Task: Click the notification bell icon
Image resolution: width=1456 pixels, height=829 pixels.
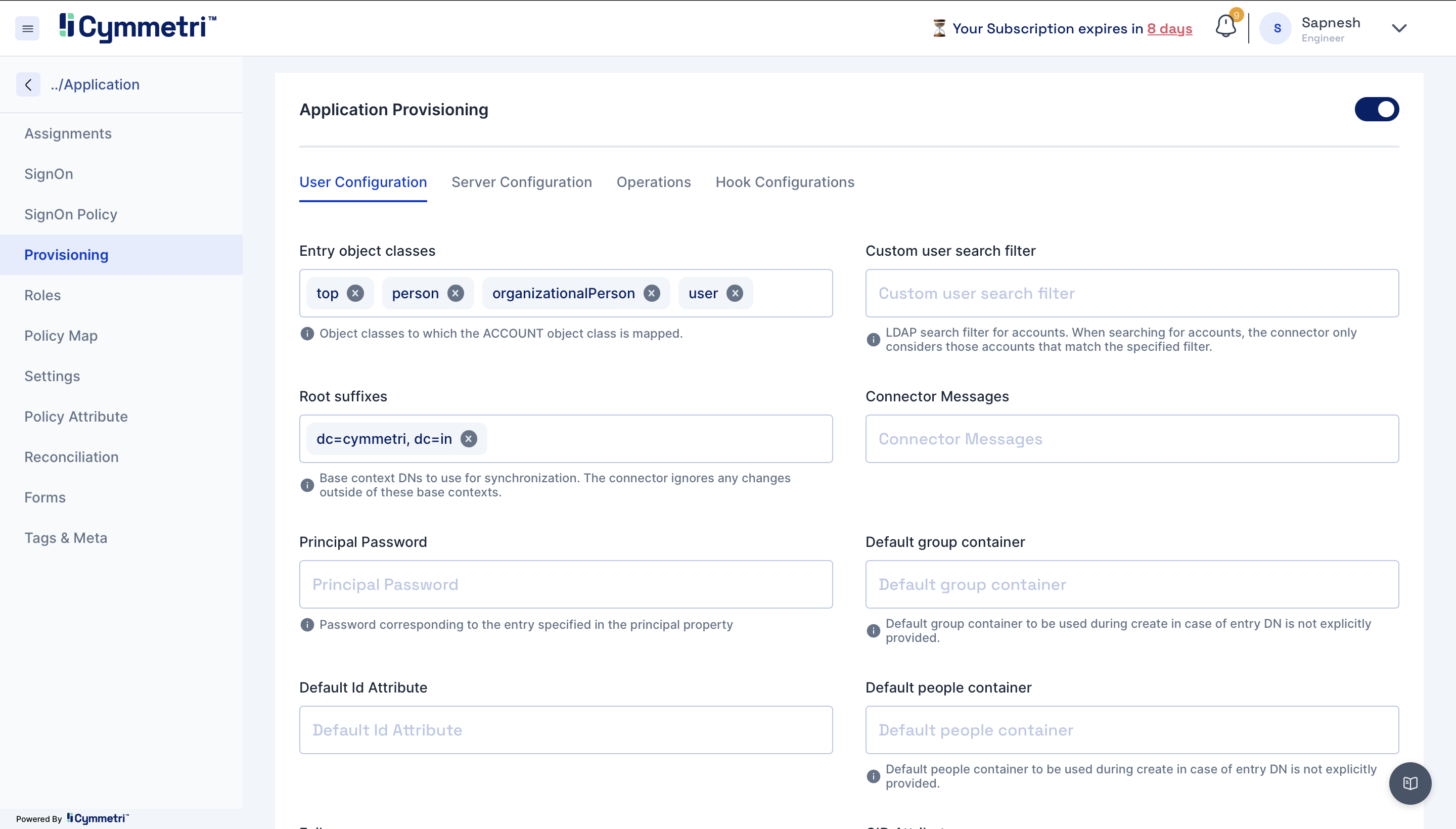Action: [1225, 26]
